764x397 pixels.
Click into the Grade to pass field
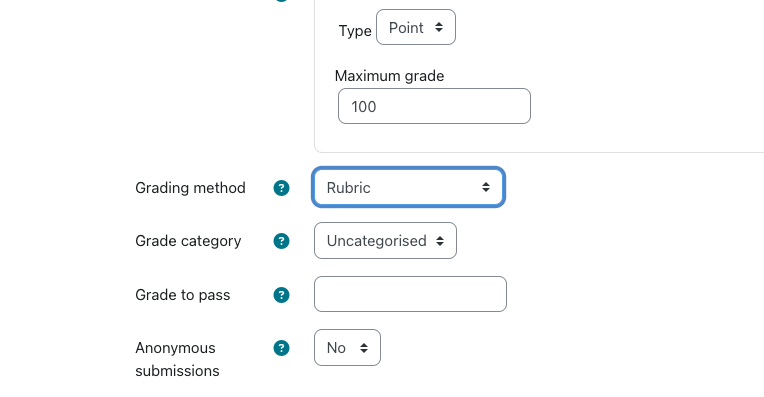click(410, 294)
